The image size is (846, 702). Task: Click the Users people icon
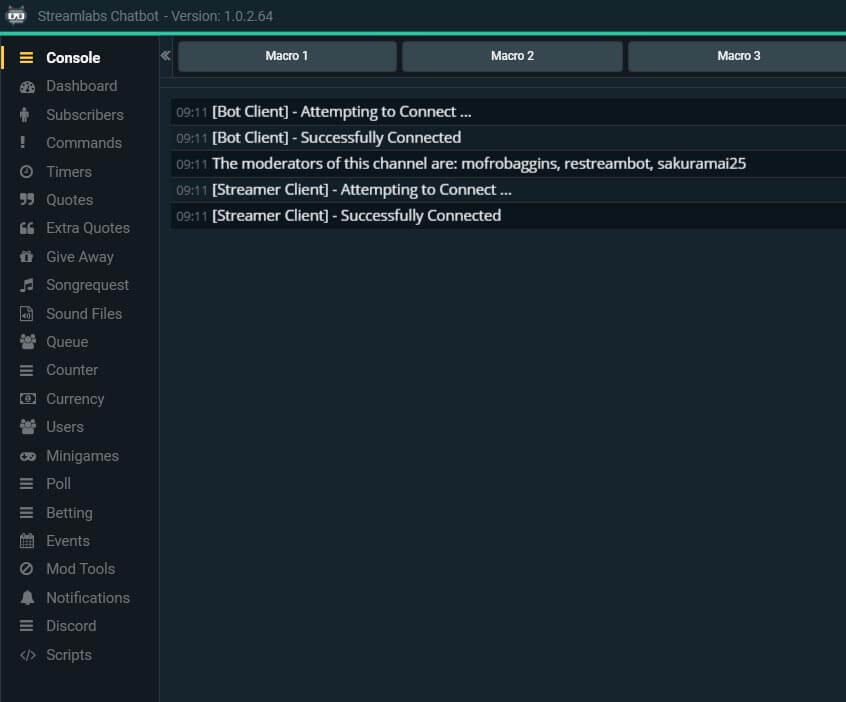click(x=28, y=427)
